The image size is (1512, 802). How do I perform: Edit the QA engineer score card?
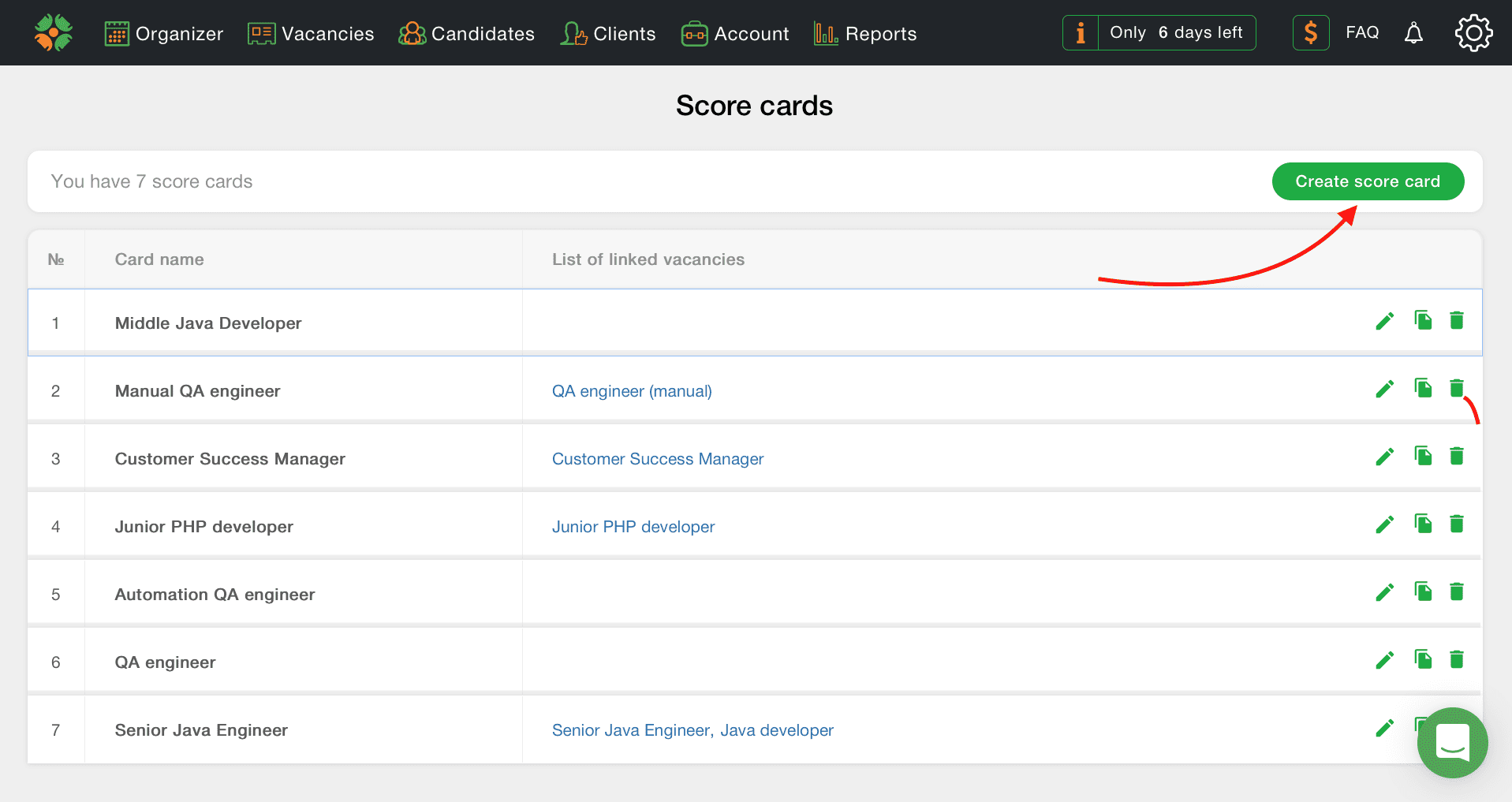tap(1384, 660)
